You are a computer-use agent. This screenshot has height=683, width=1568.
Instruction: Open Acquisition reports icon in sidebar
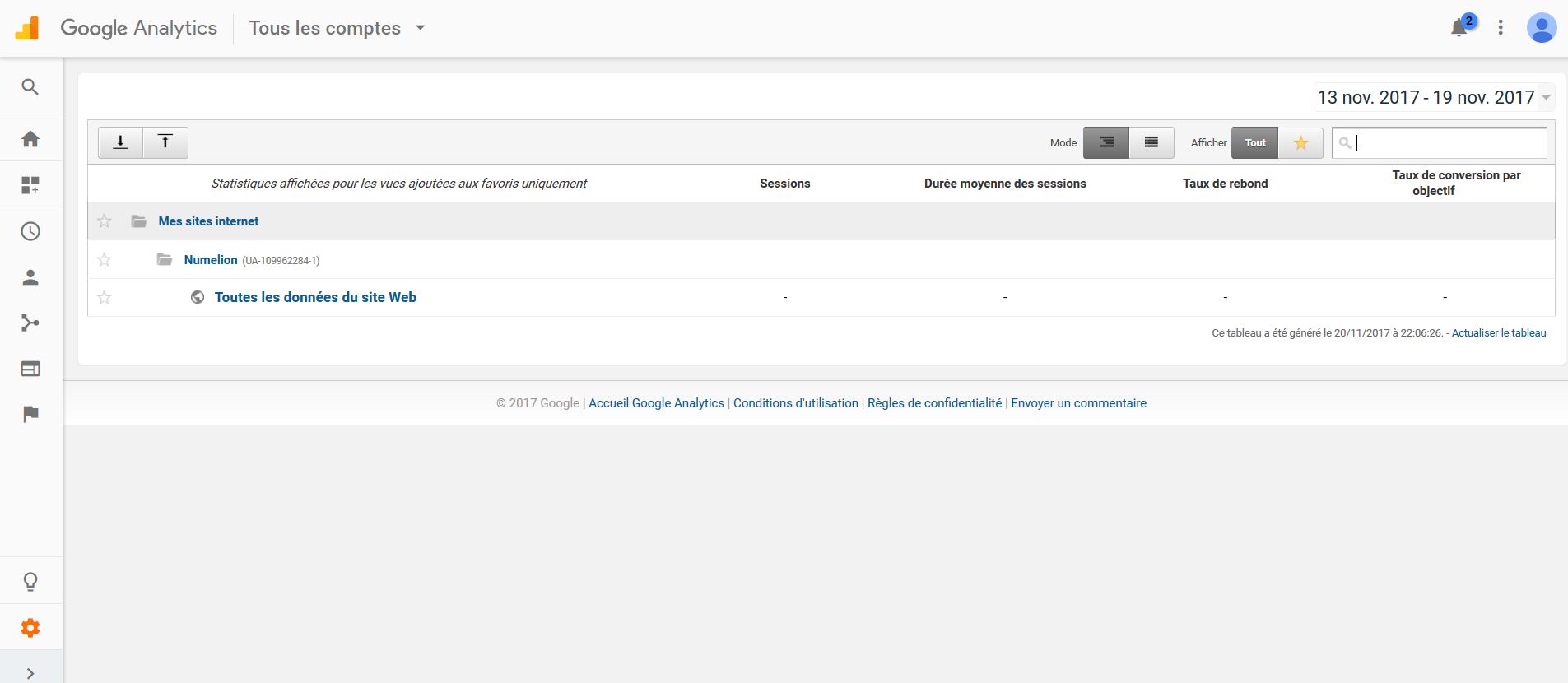(30, 323)
